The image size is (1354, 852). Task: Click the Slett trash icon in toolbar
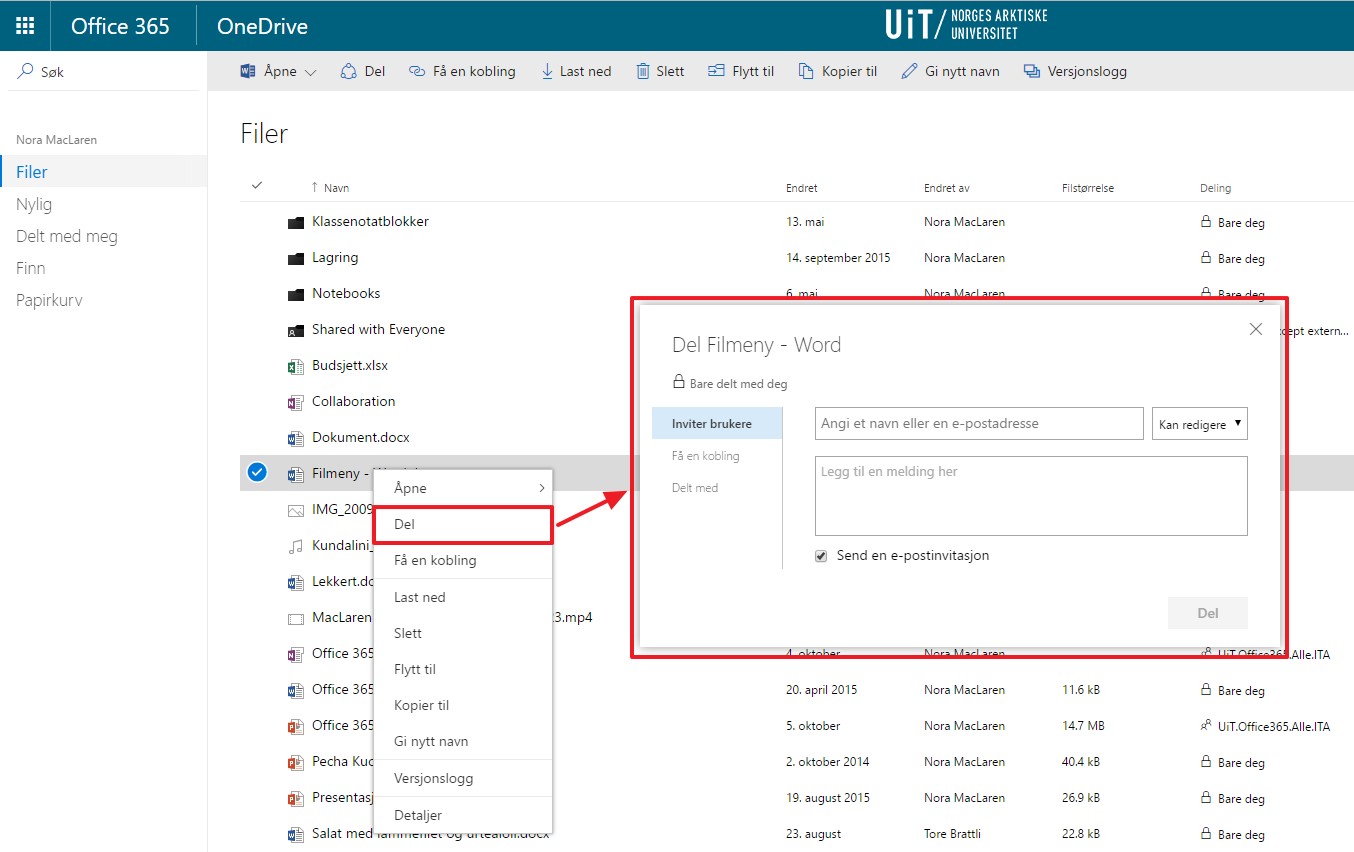point(643,71)
